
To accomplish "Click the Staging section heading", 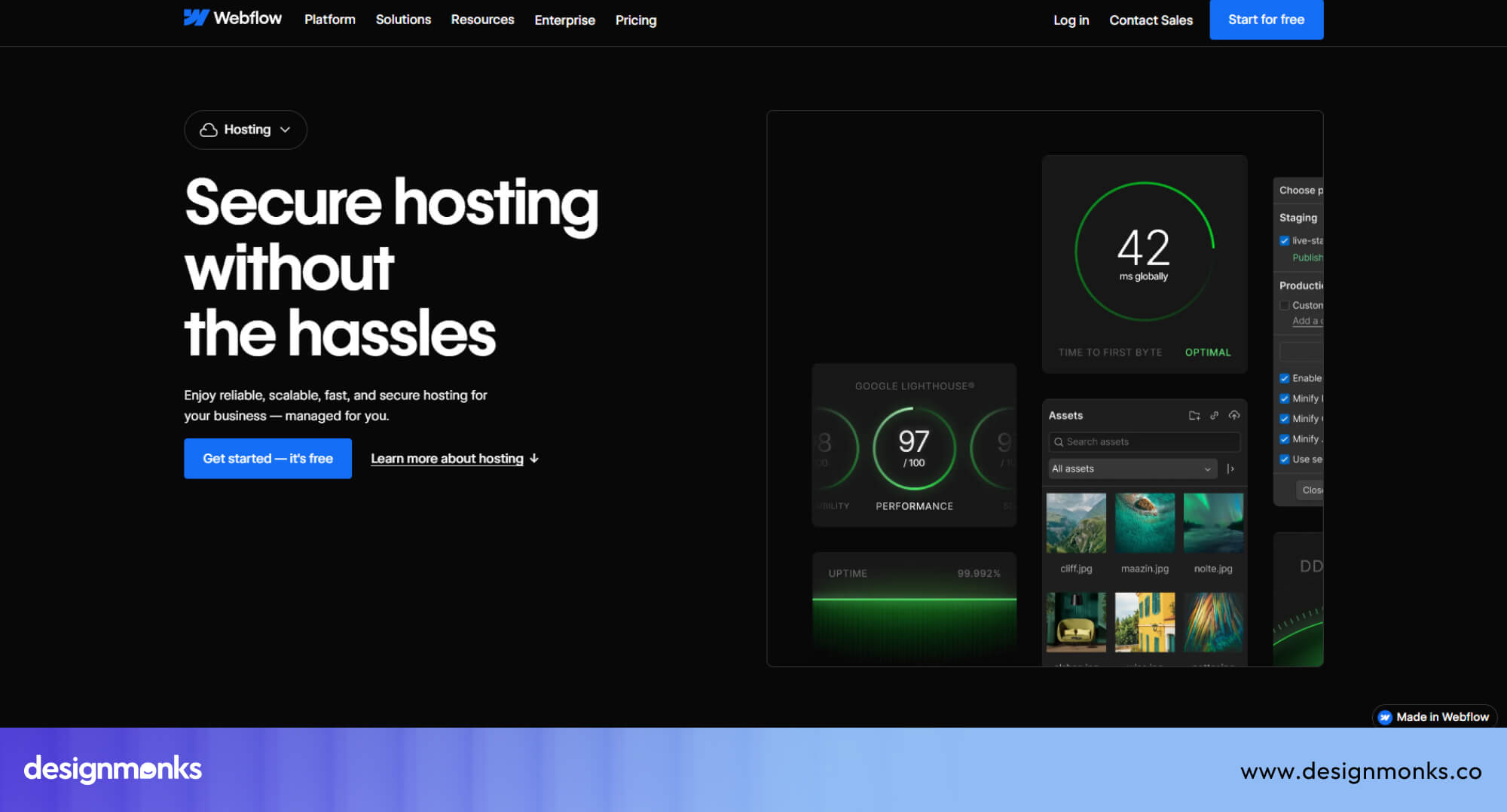I will point(1298,218).
